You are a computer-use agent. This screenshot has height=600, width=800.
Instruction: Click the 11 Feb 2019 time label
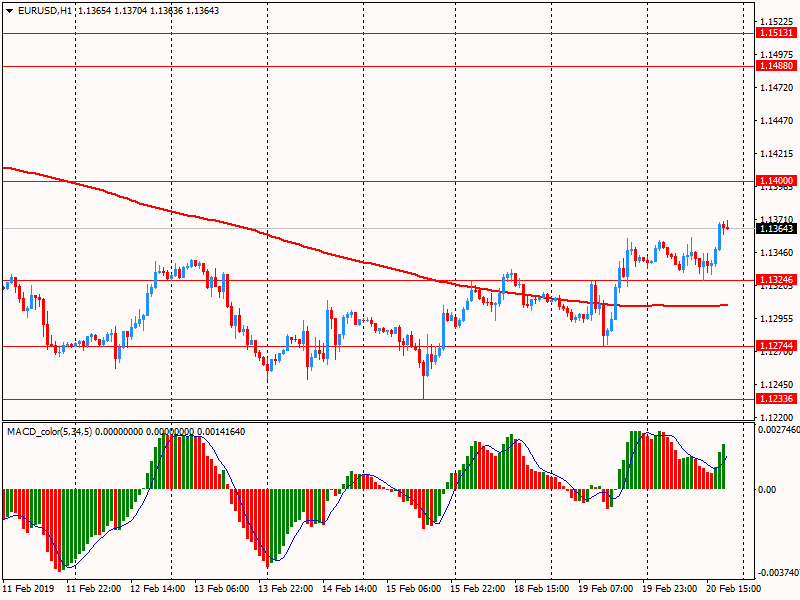28,589
